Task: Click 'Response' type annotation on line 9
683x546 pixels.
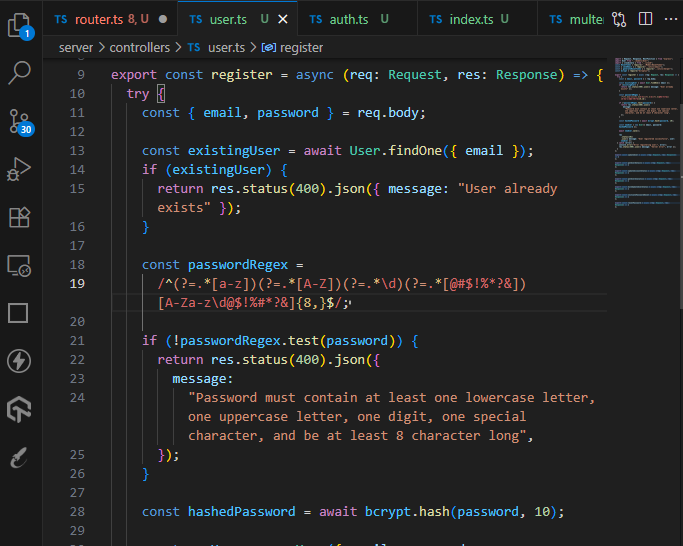Action: [527, 75]
